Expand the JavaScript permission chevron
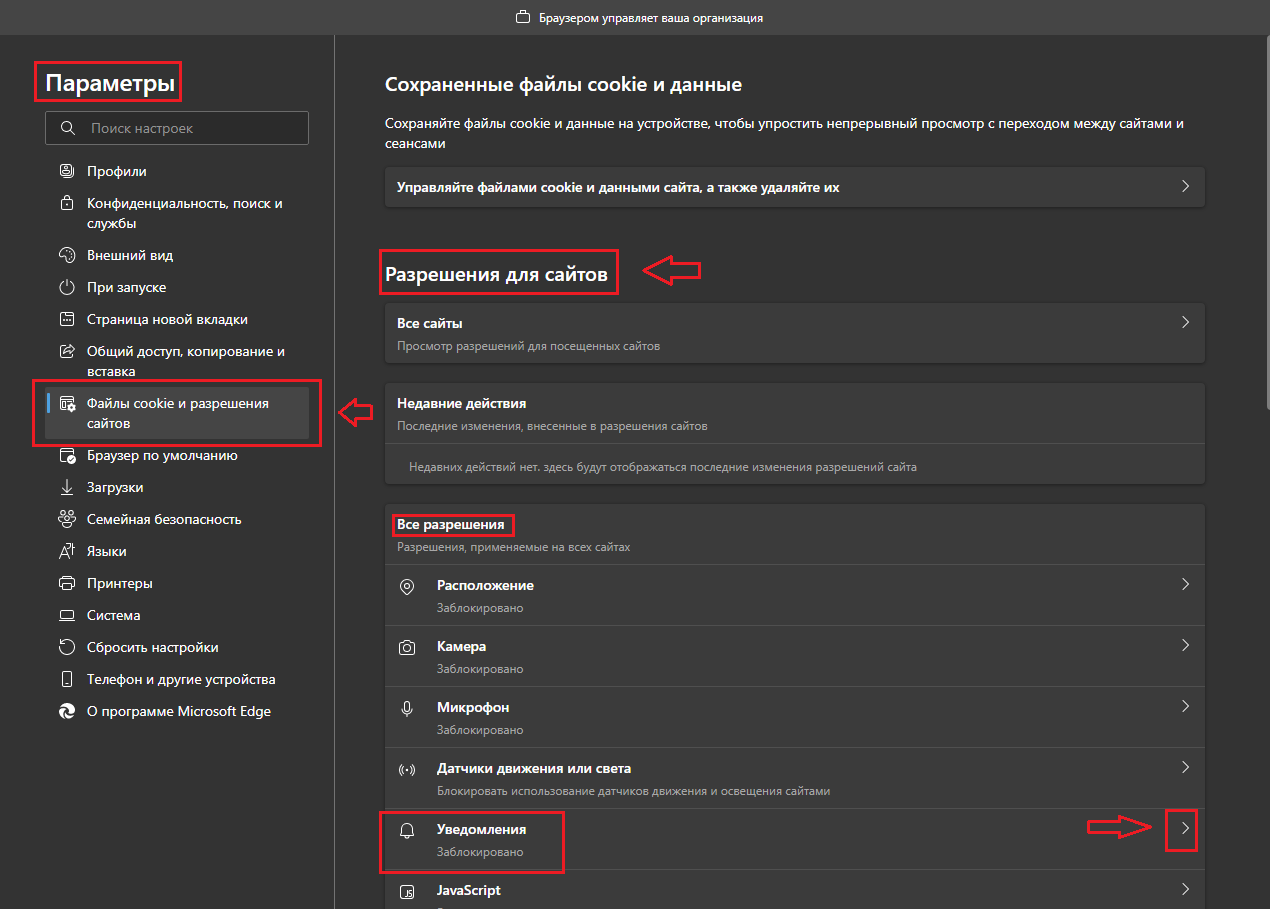The width and height of the screenshot is (1270, 909). (1185, 889)
